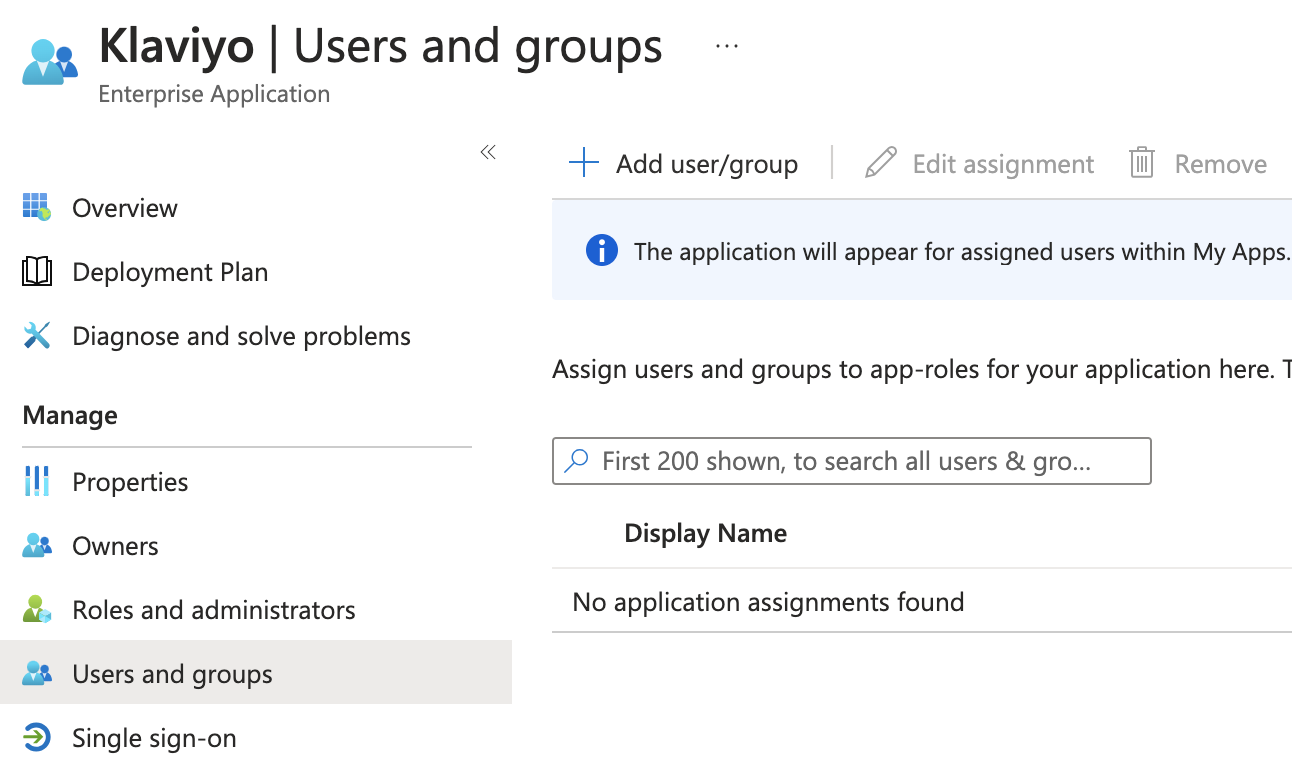Click the Edit assignment pencil icon
The image size is (1292, 772).
pos(879,163)
